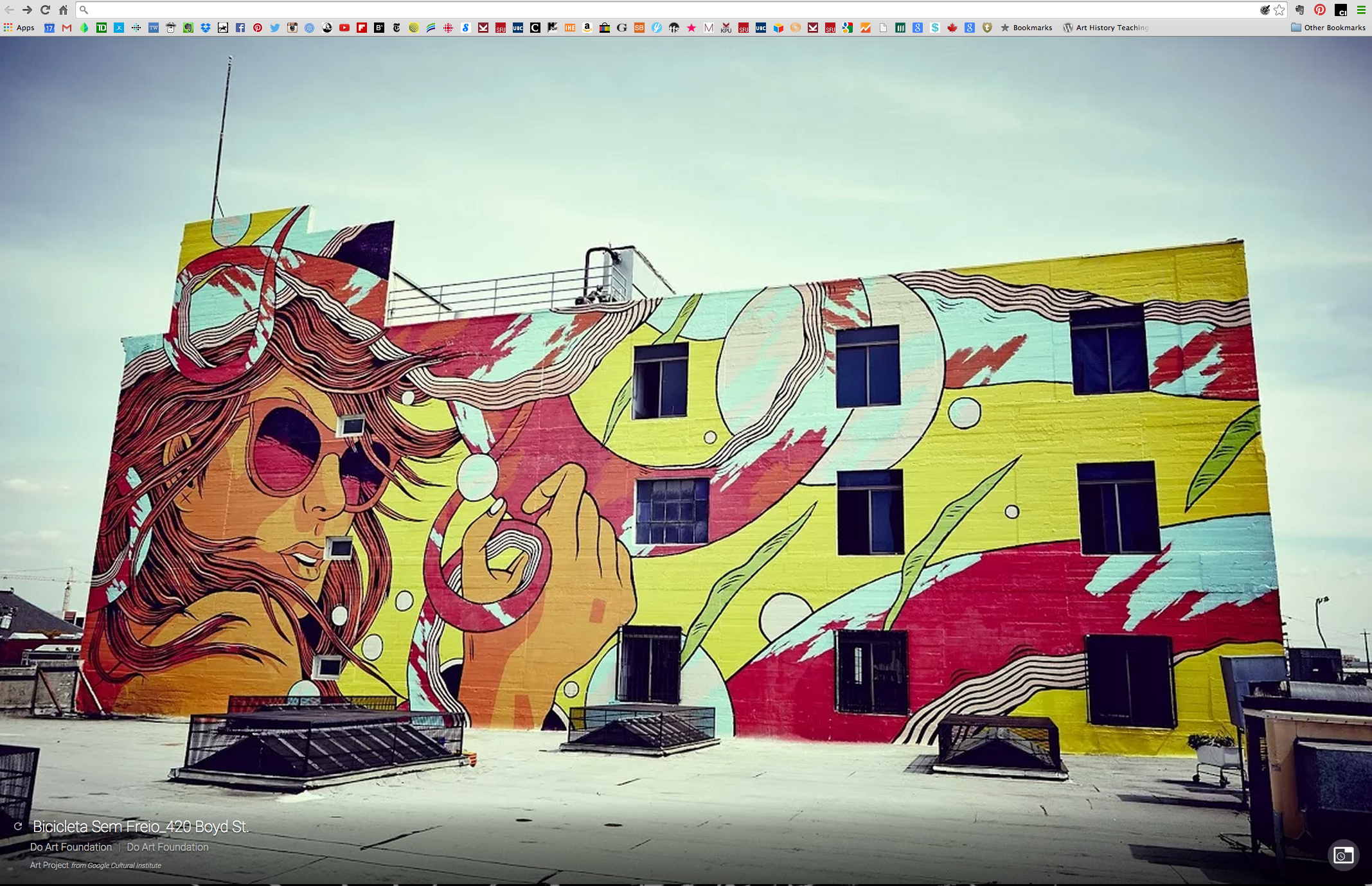The height and width of the screenshot is (886, 1372).
Task: Open the Bicicleta Sem Freio artwork title
Action: click(141, 827)
